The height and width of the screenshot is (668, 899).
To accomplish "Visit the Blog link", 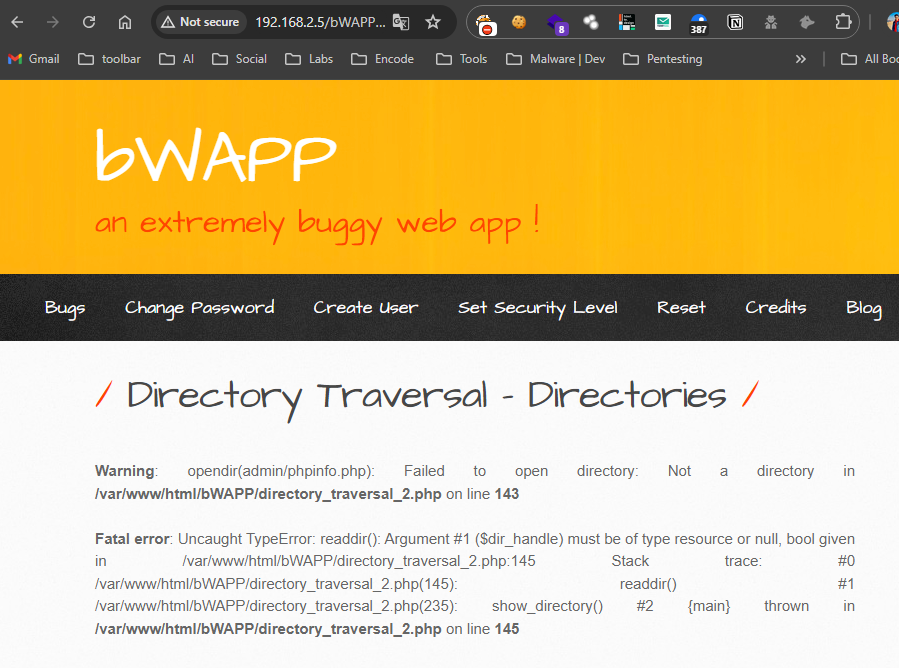I will pyautogui.click(x=864, y=308).
